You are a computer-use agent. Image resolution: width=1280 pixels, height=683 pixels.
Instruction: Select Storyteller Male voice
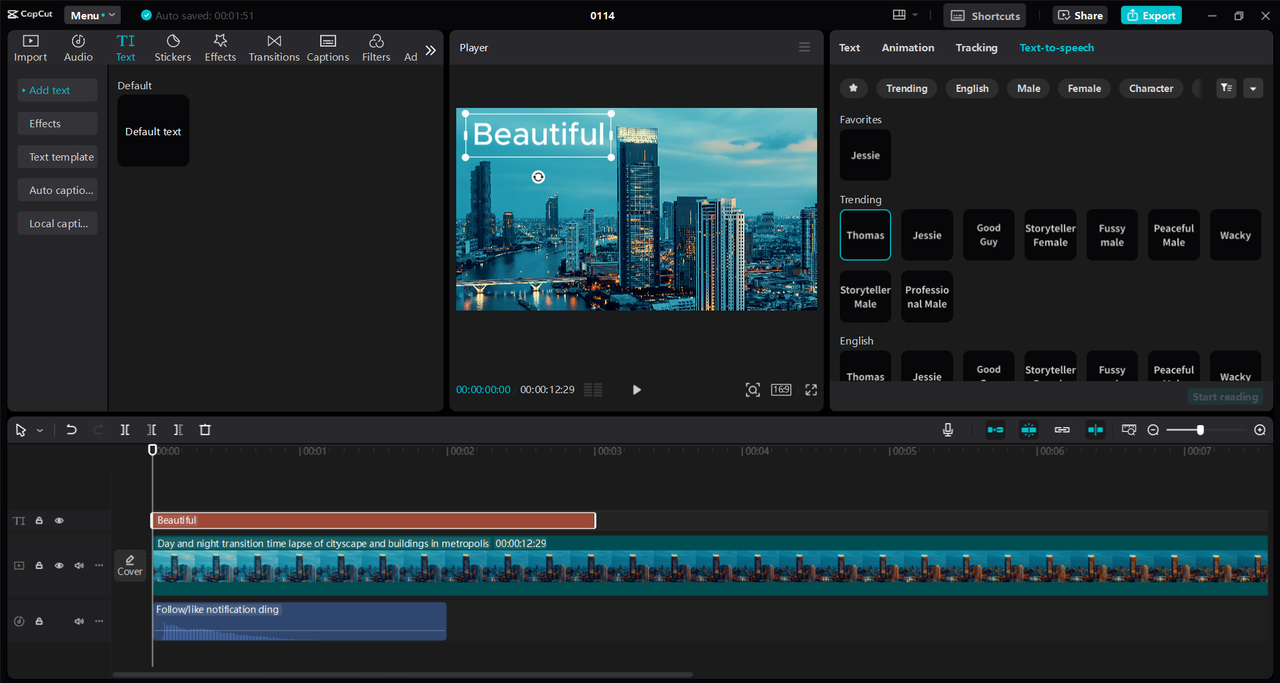point(865,297)
